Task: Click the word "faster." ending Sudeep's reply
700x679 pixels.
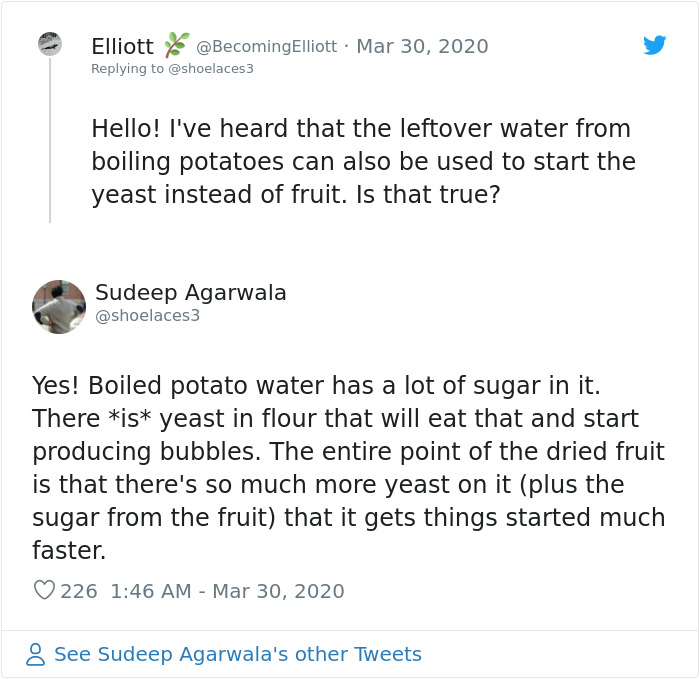Action: pos(68,551)
